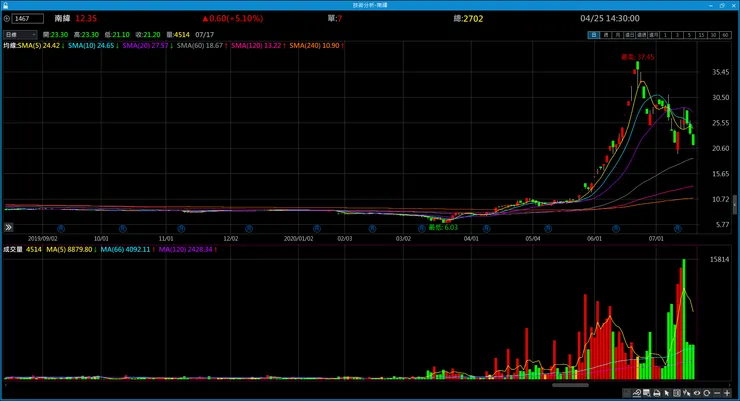The width and height of the screenshot is (740, 401).
Task: Click the event marker near 12/02 date
Action: (249, 228)
